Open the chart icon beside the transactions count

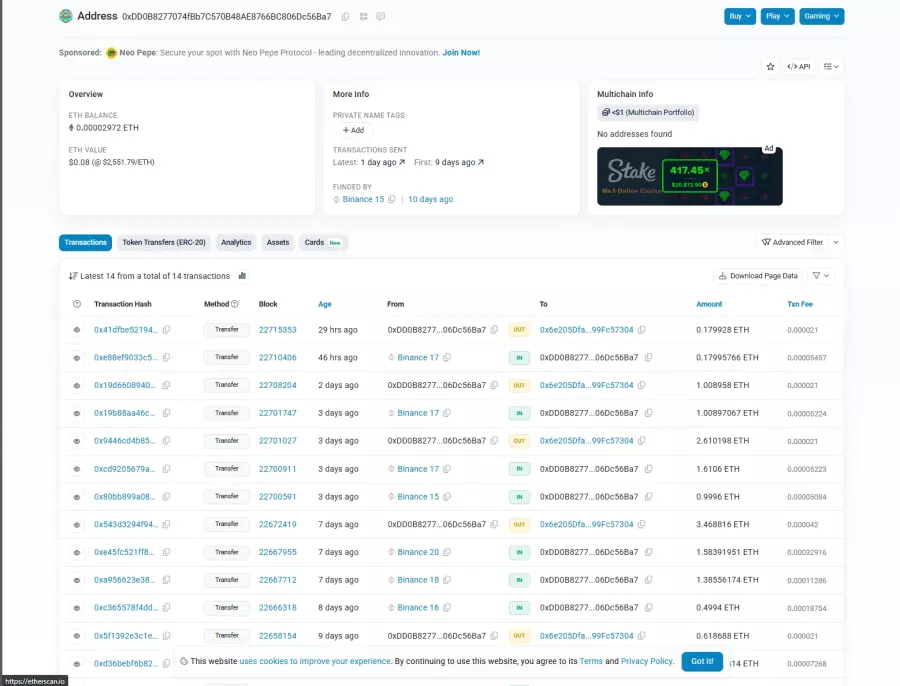(x=242, y=276)
